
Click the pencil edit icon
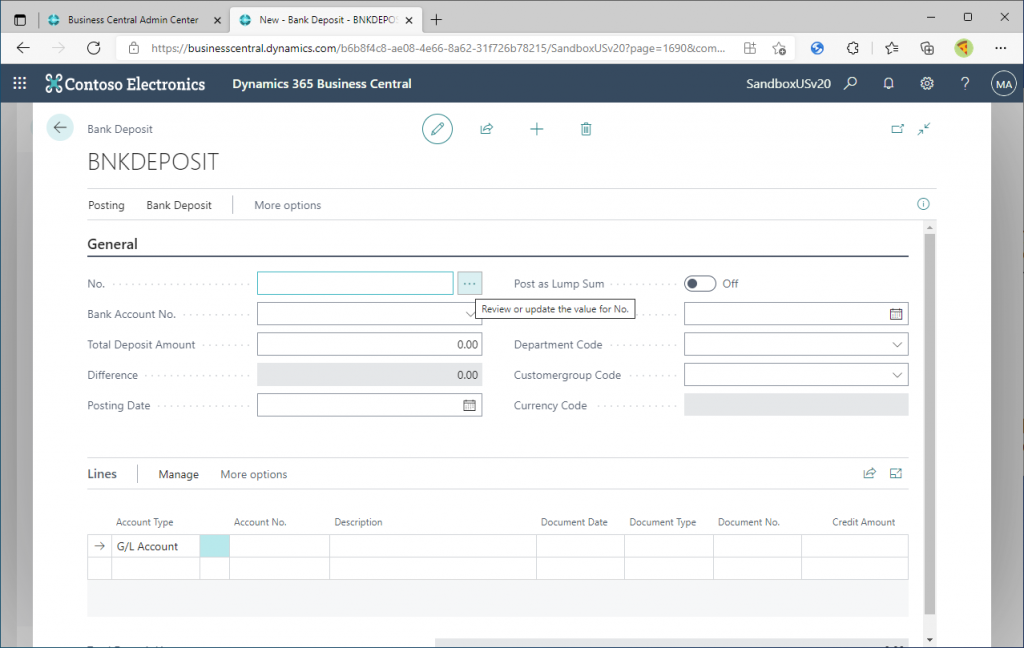pos(437,129)
